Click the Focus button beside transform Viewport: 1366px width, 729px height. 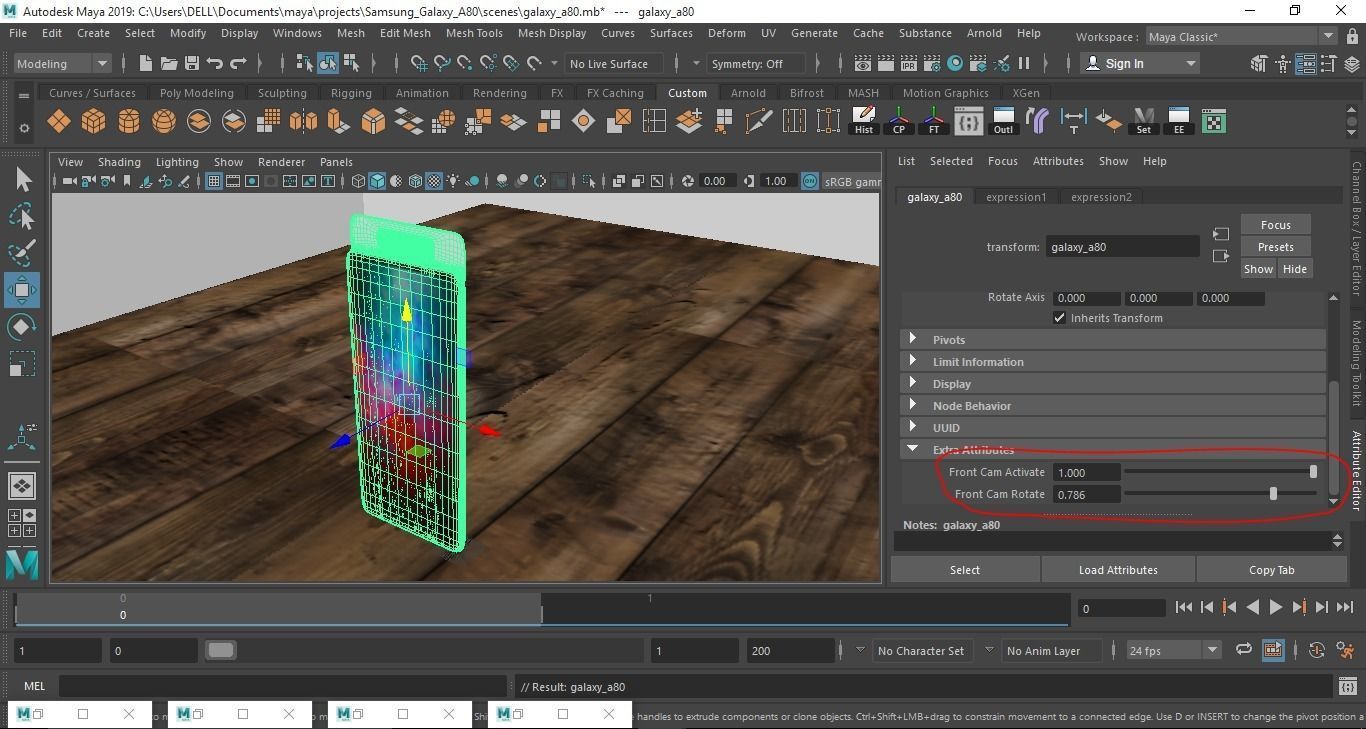(1275, 225)
